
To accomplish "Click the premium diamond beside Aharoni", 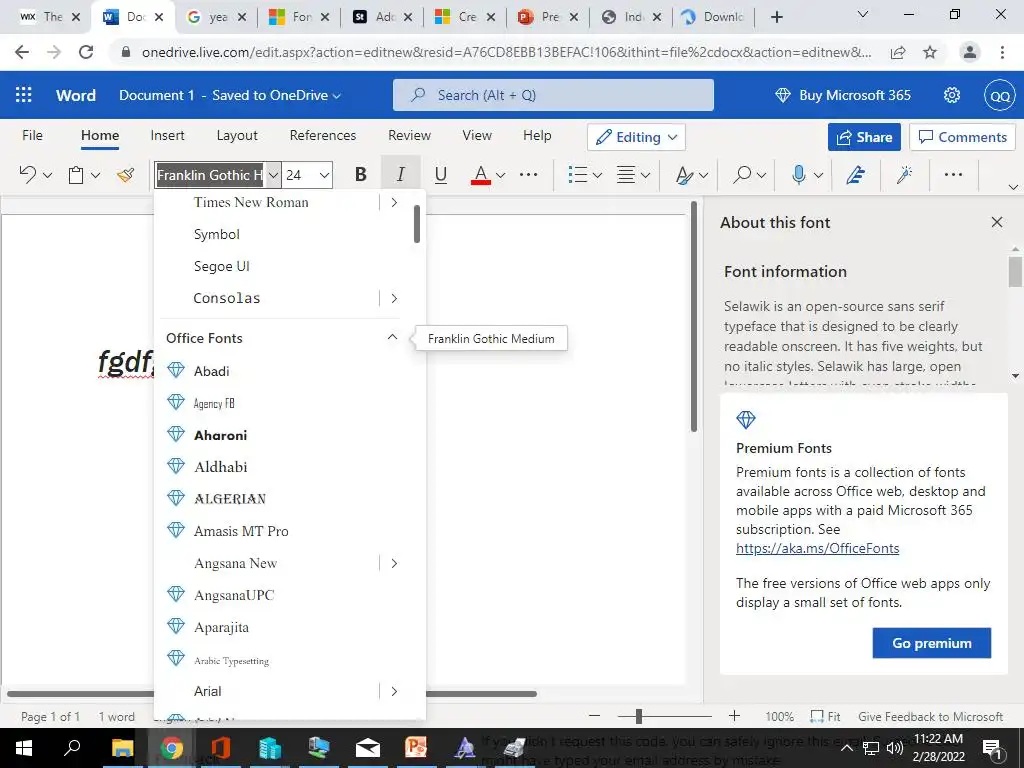I will [176, 434].
